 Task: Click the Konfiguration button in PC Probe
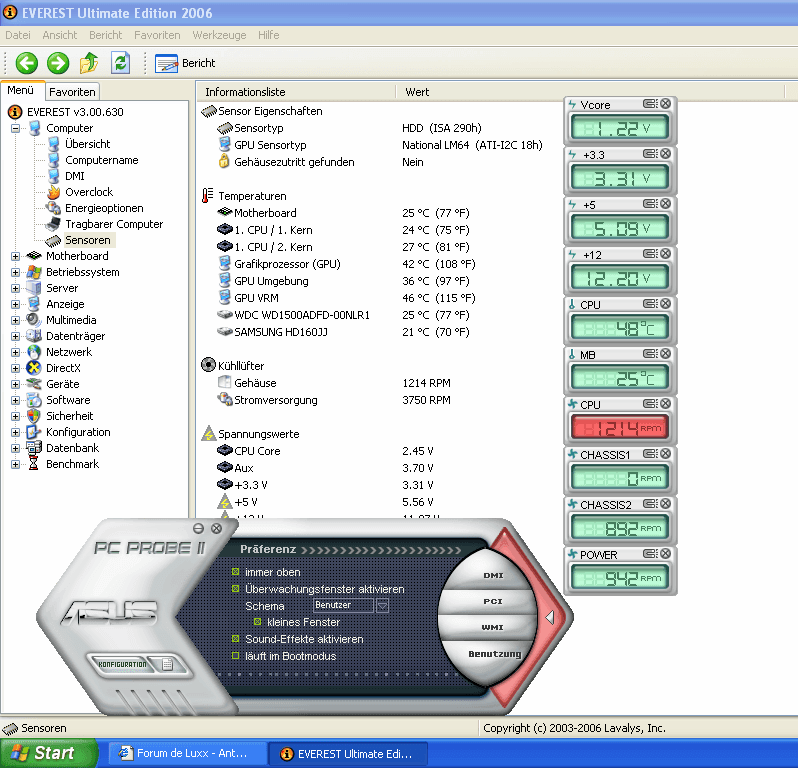click(122, 664)
